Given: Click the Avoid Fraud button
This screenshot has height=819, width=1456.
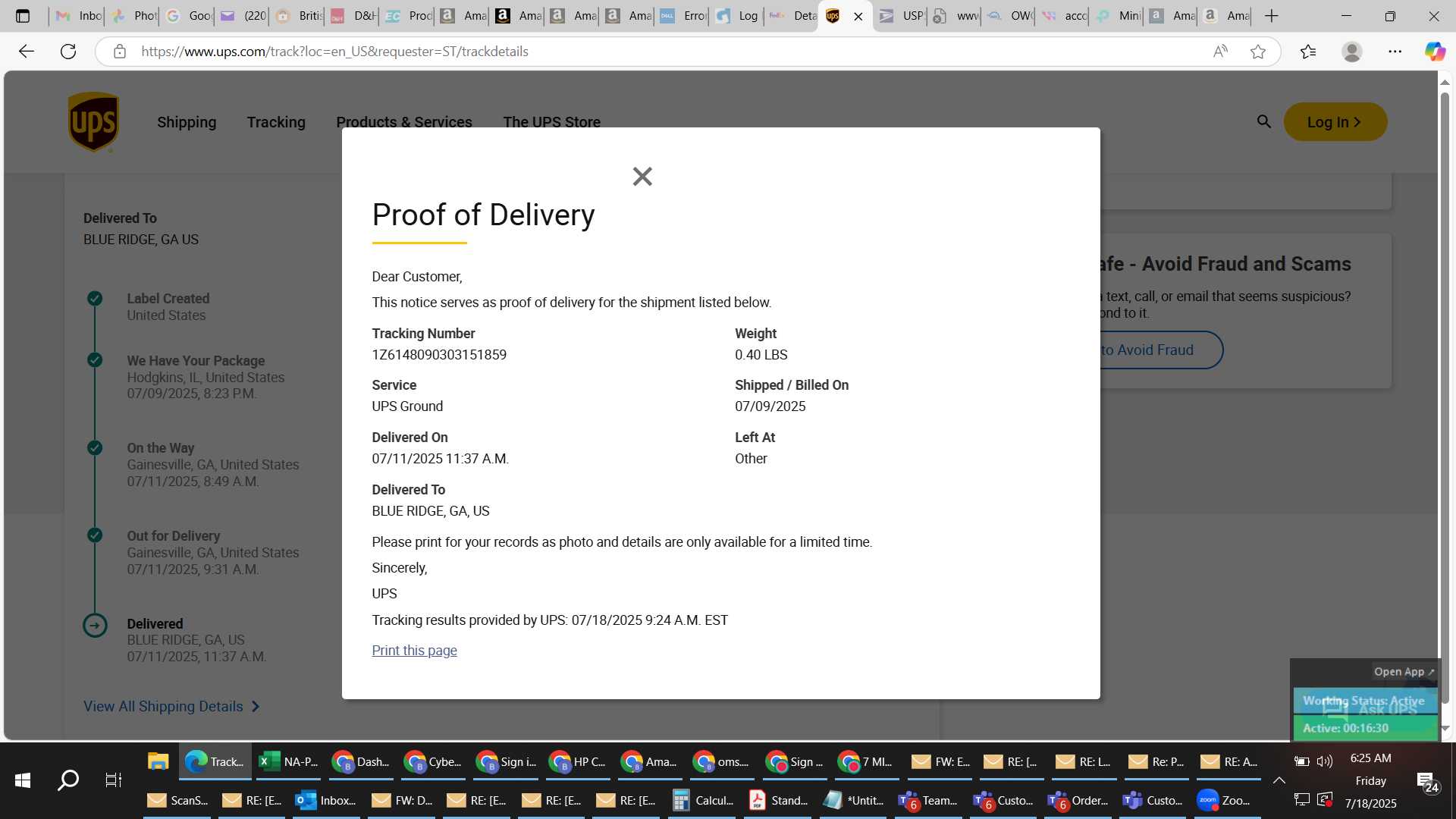Looking at the screenshot, I should (1160, 350).
